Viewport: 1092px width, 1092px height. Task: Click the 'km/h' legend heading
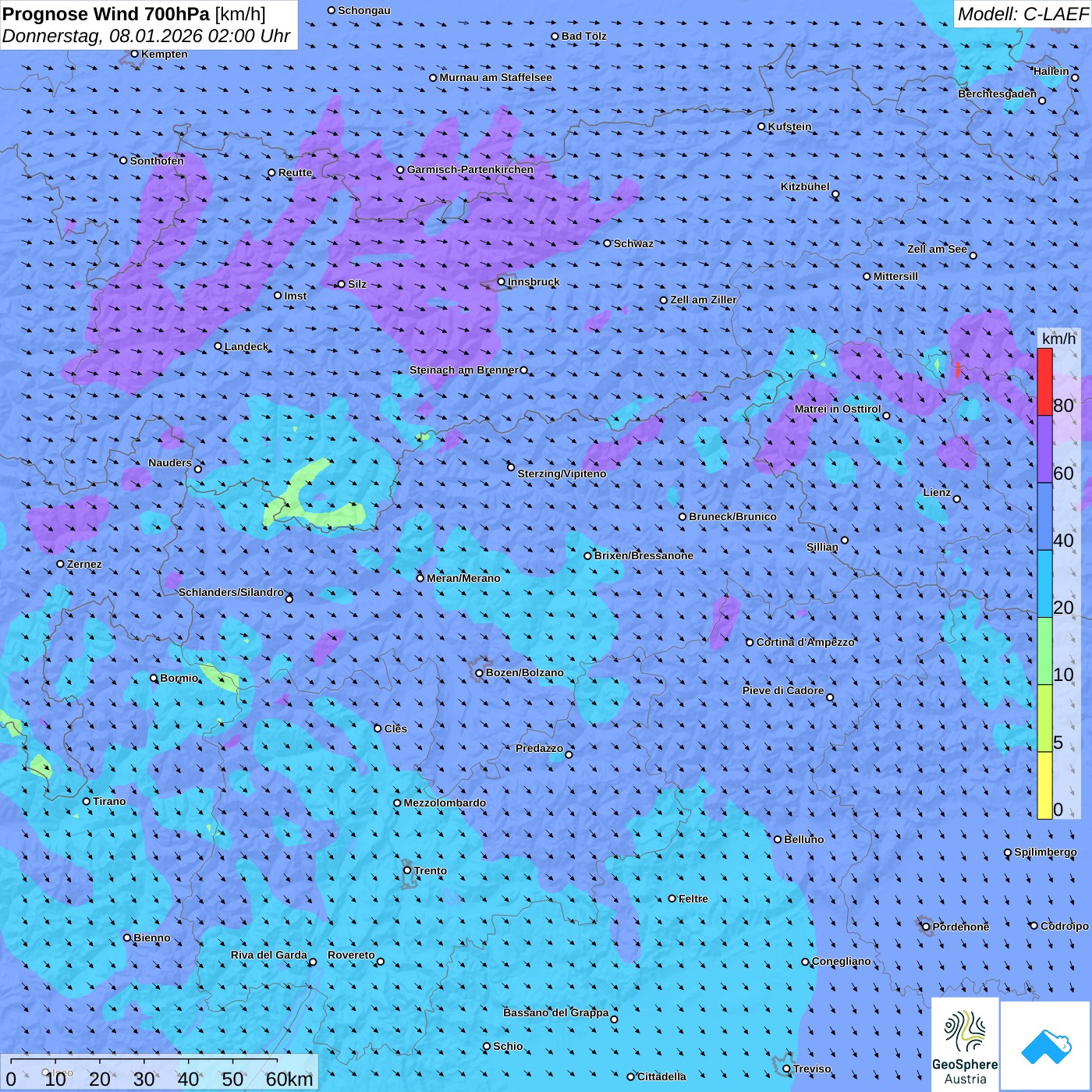[1058, 339]
